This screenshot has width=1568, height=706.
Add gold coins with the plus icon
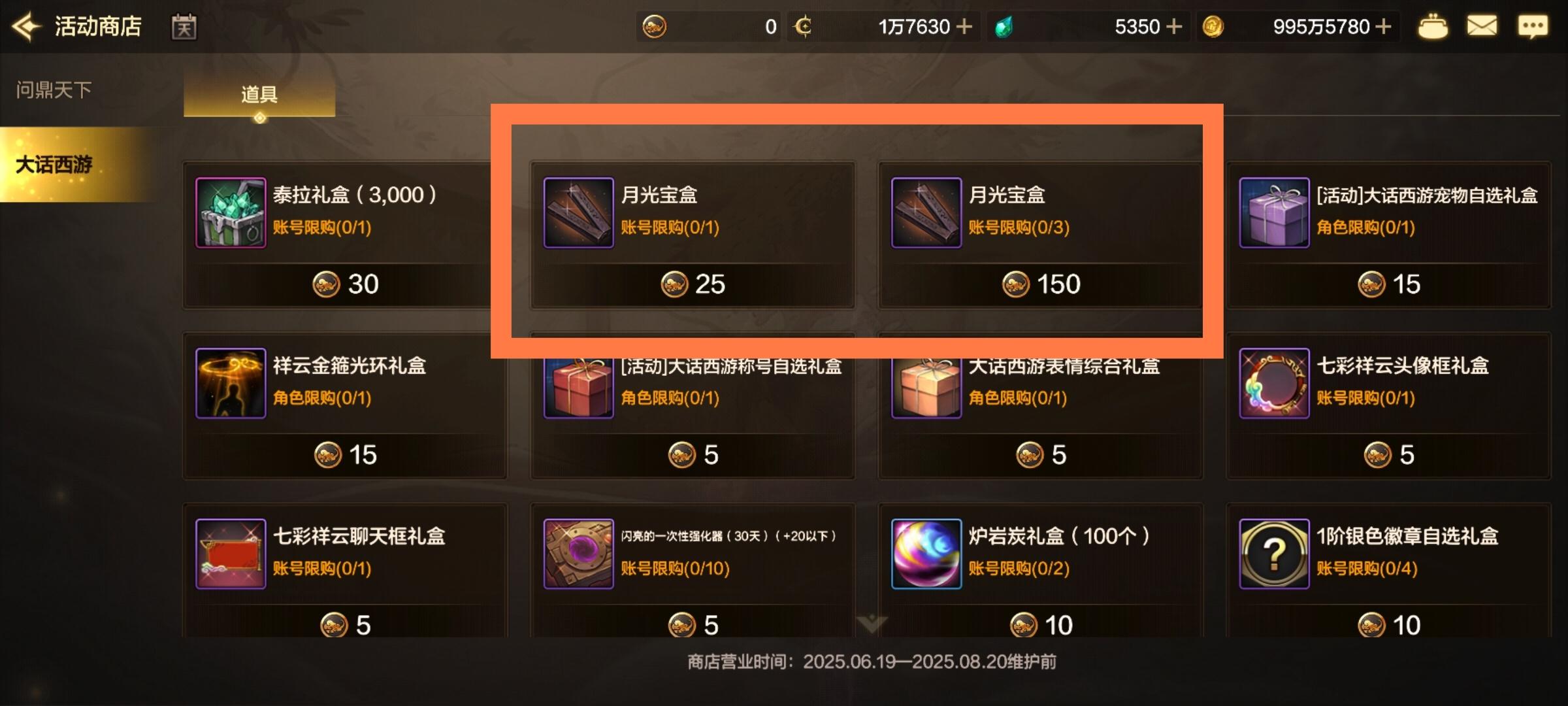(1383, 26)
